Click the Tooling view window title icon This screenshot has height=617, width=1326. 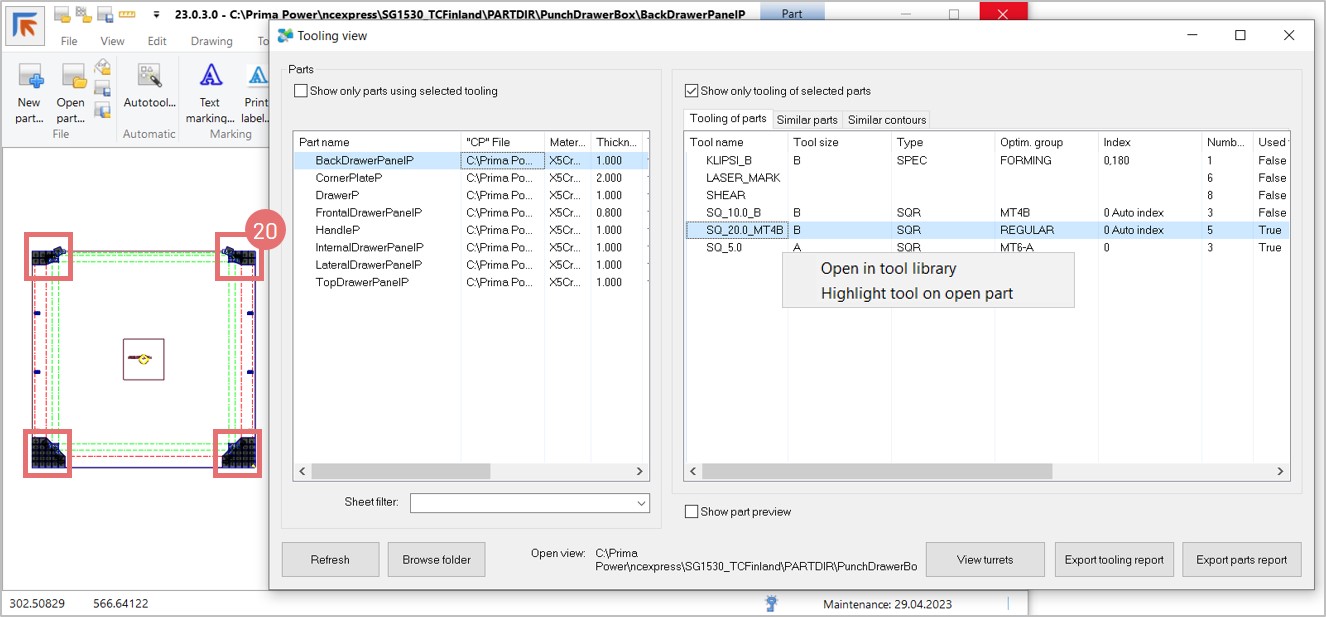tap(286, 35)
